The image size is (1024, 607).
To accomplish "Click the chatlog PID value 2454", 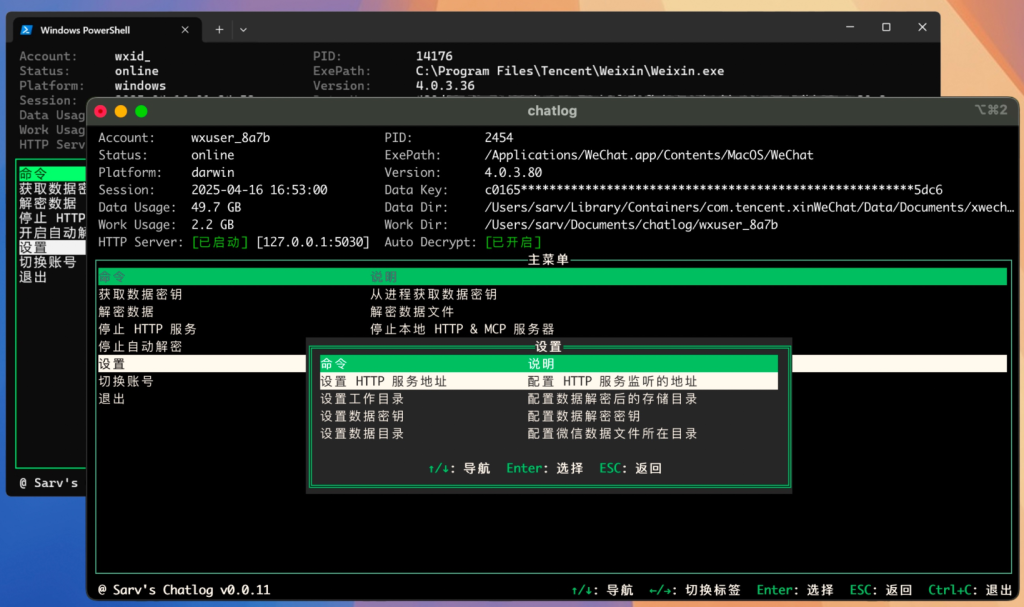I will (x=499, y=138).
